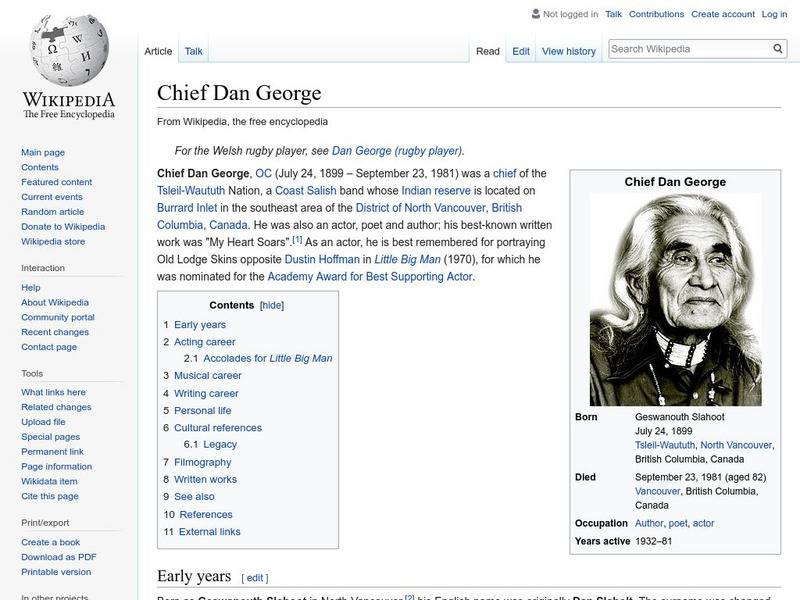800x600 pixels.
Task: Open the Tsleil-Waututh Nation link
Action: pos(191,191)
